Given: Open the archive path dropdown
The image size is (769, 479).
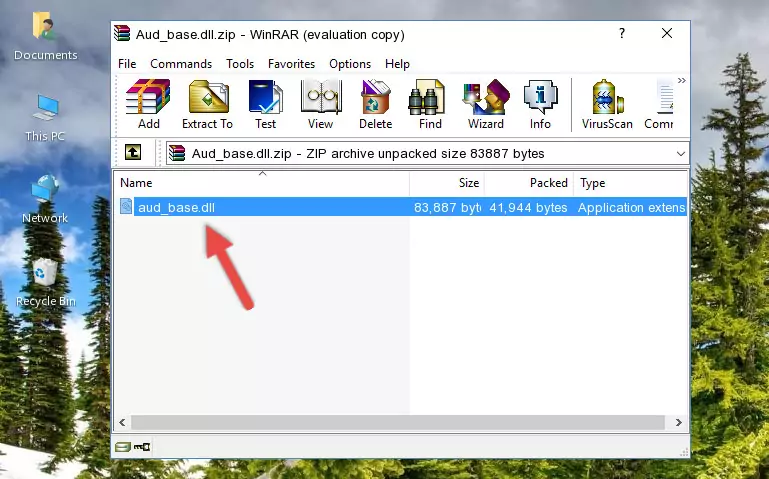Looking at the screenshot, I should (x=681, y=153).
